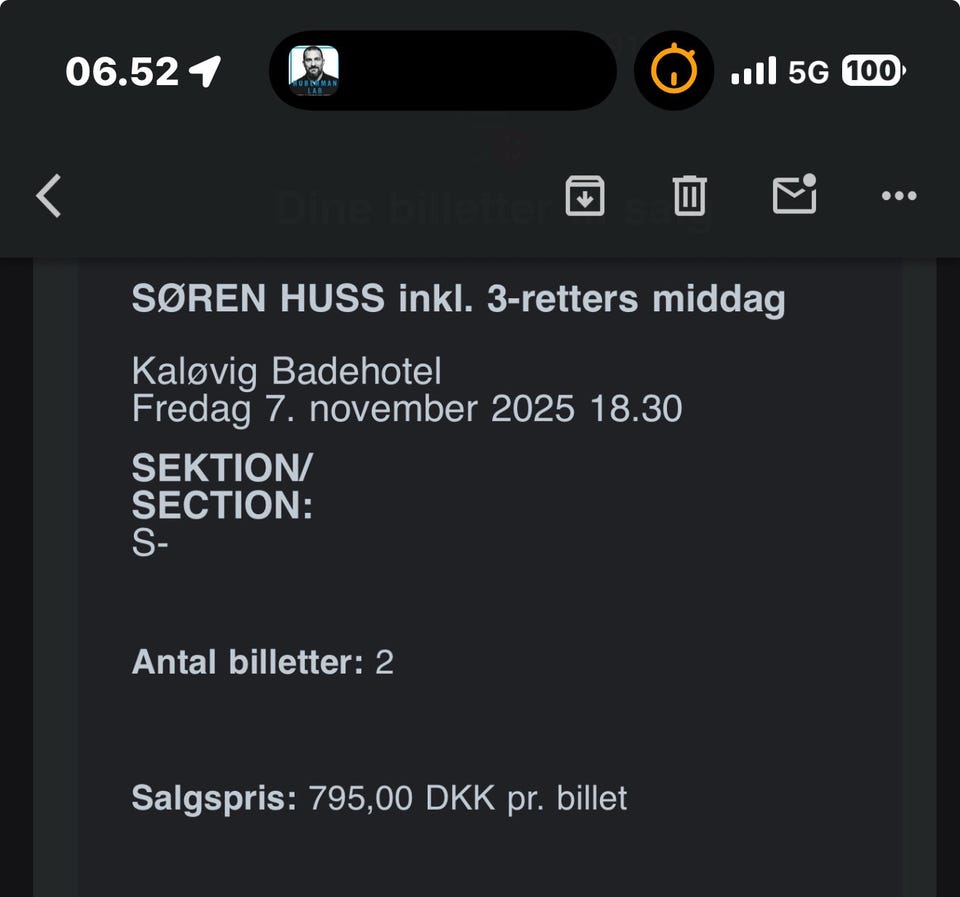
Task: Tap the SØREN HUSS event title
Action: pyautogui.click(x=458, y=299)
